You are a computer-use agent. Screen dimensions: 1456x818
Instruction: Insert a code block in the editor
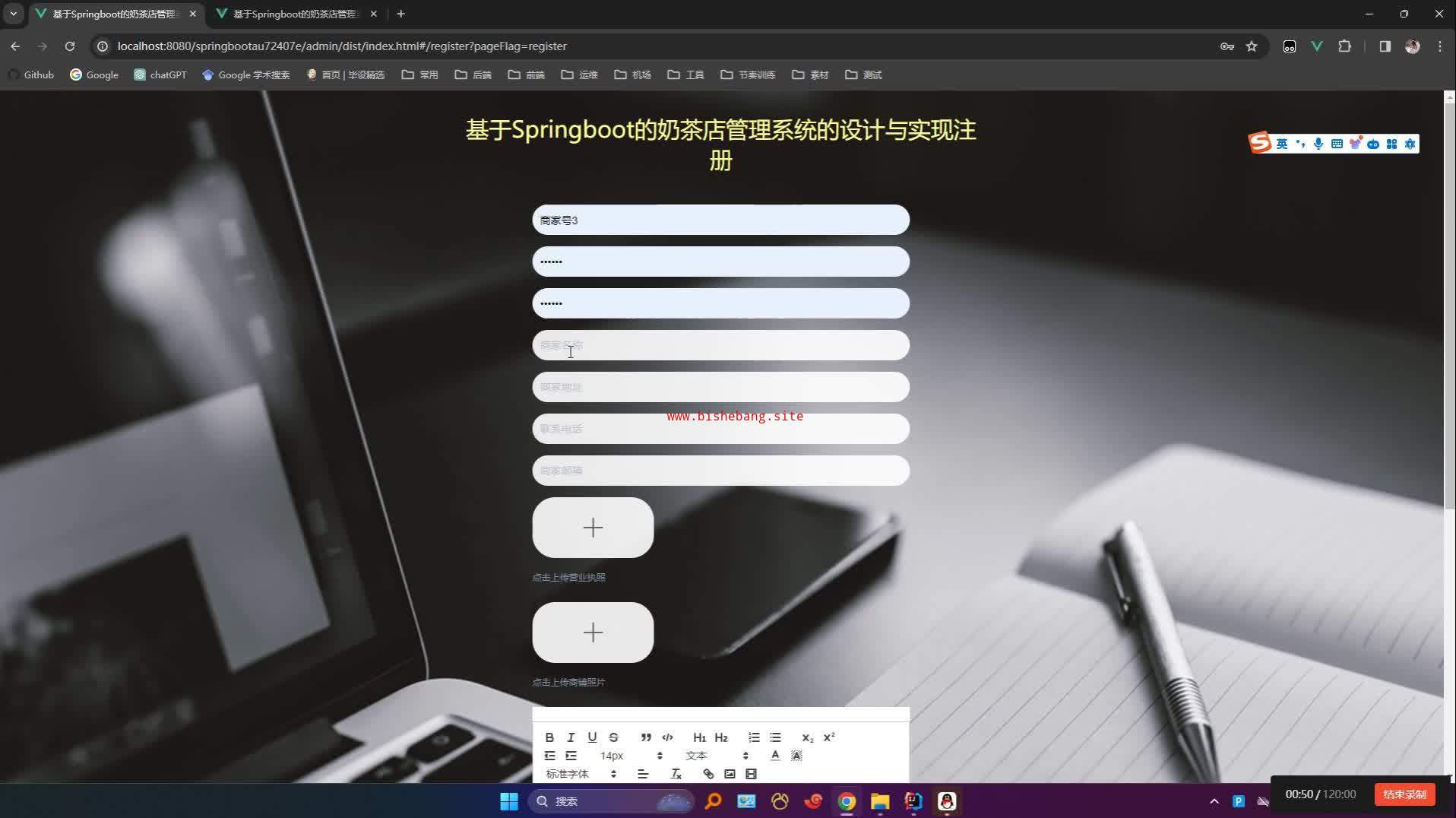tap(667, 737)
